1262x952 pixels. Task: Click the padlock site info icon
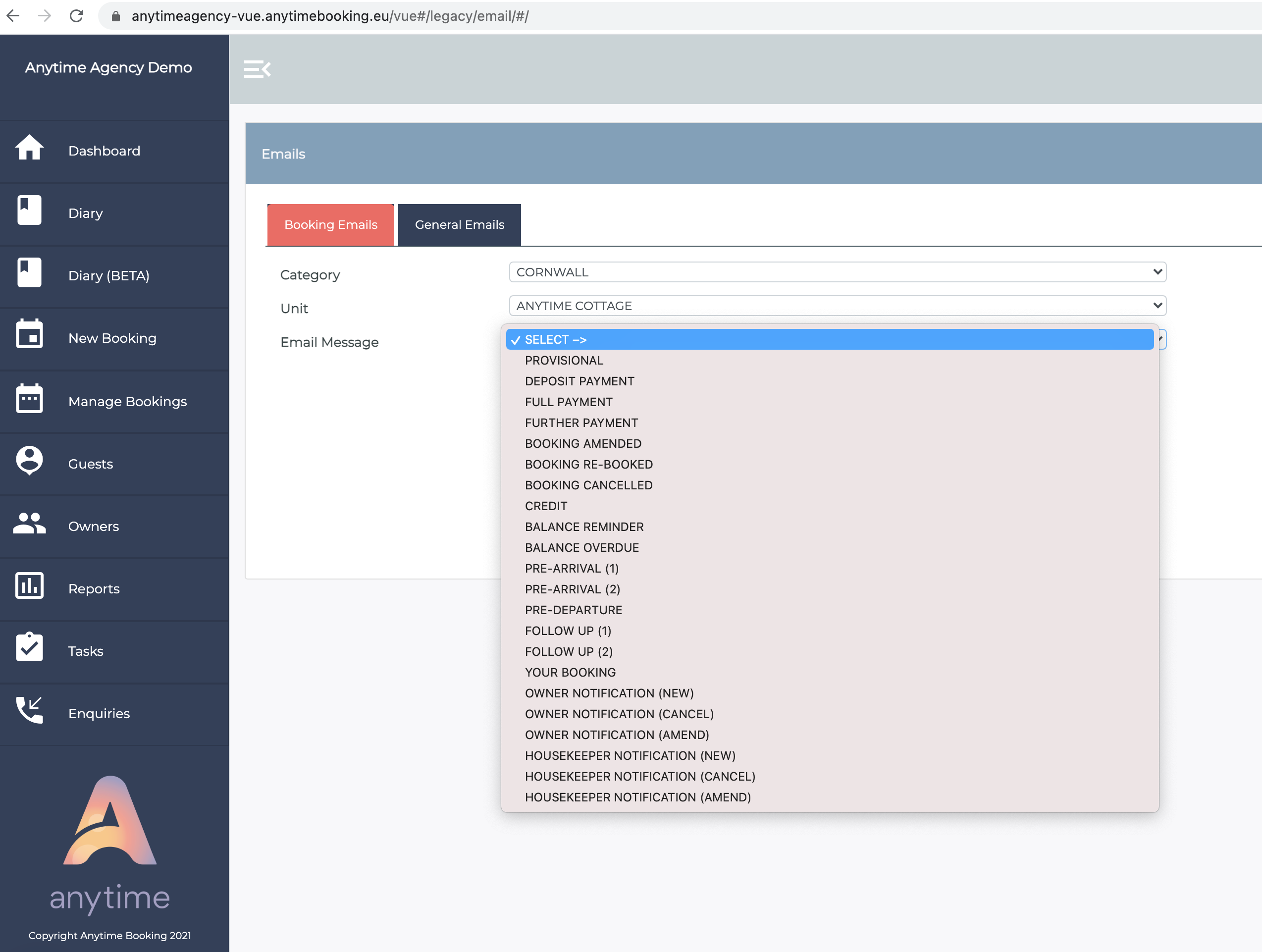(x=116, y=16)
